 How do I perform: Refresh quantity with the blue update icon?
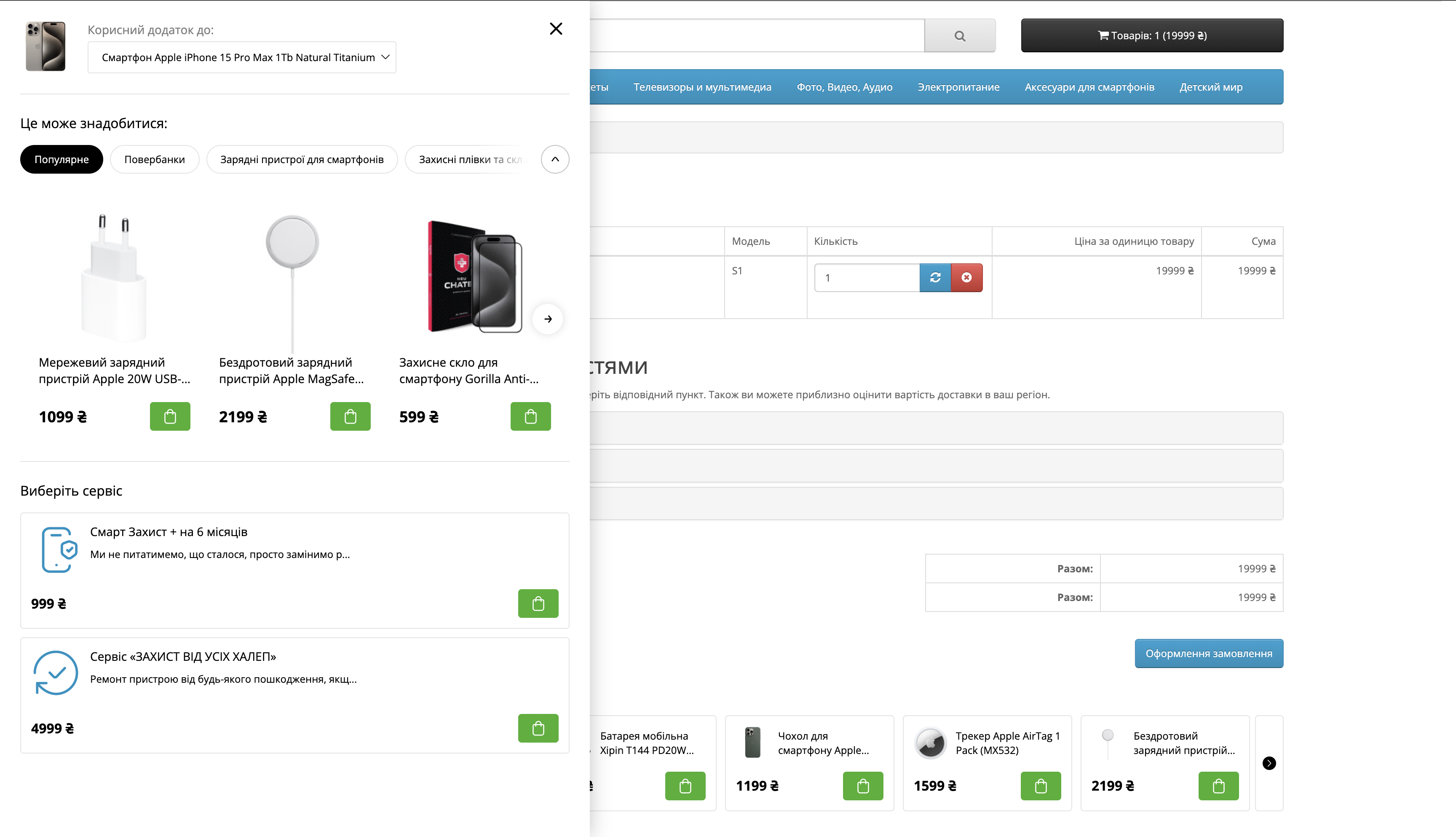click(934, 278)
